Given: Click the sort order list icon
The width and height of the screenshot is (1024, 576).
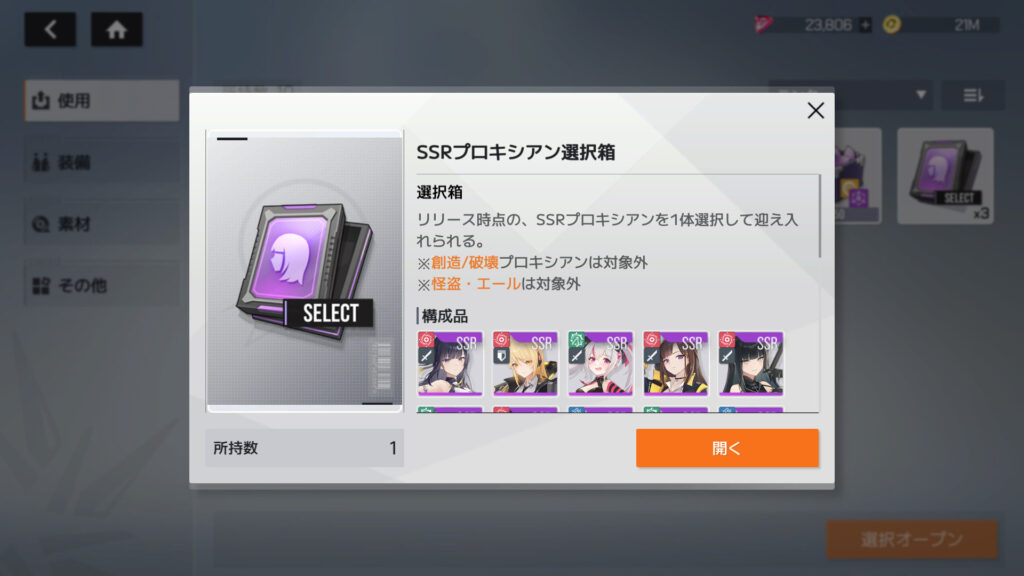Looking at the screenshot, I should pos(973,95).
